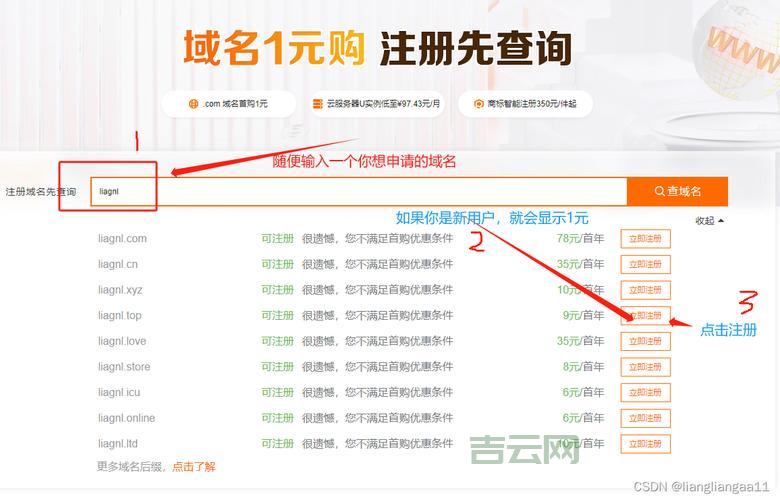This screenshot has width=780, height=500.
Task: Click the 35元/首年 price for liagnl.love
Action: (580, 341)
